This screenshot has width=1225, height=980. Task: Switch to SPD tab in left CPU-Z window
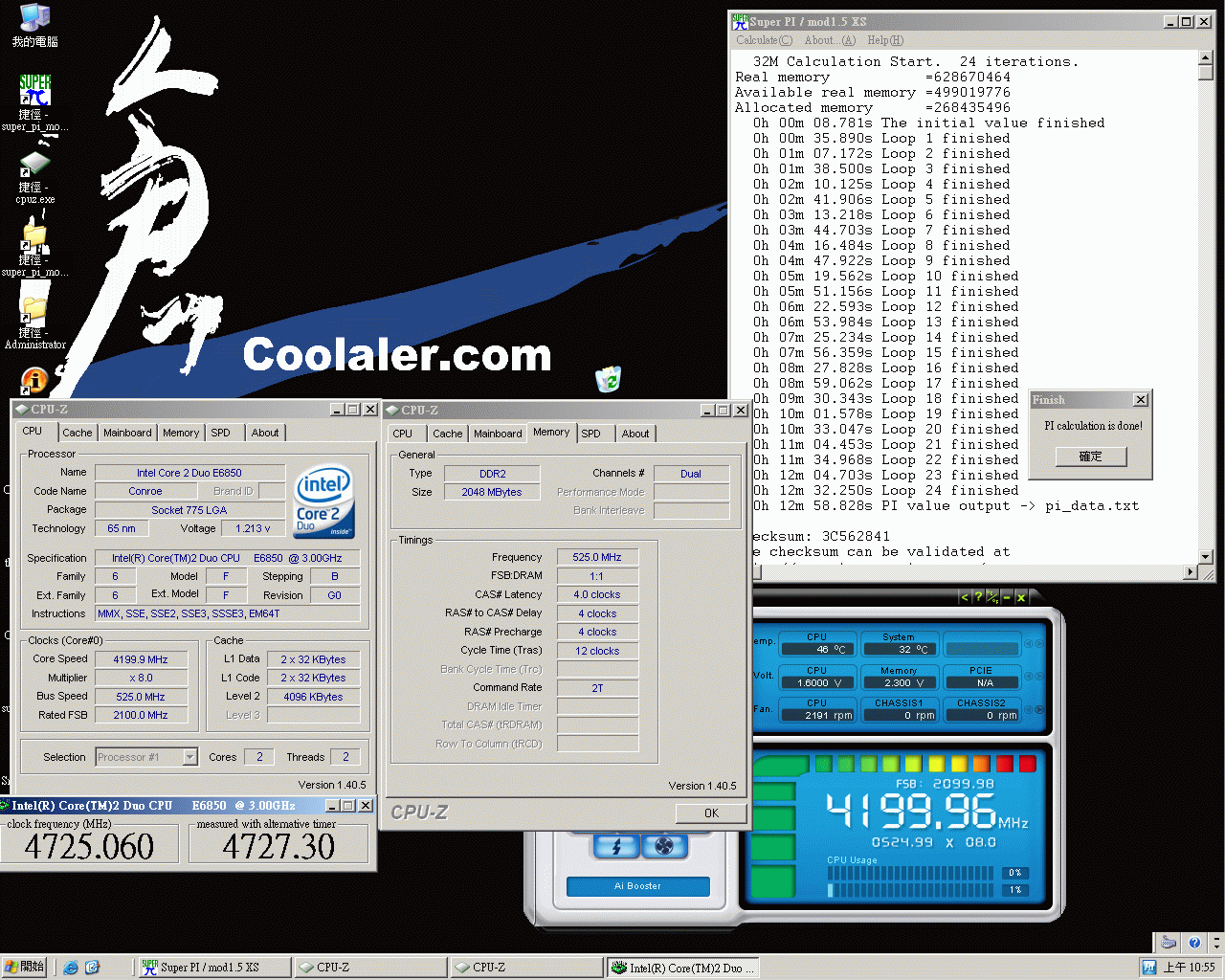221,433
